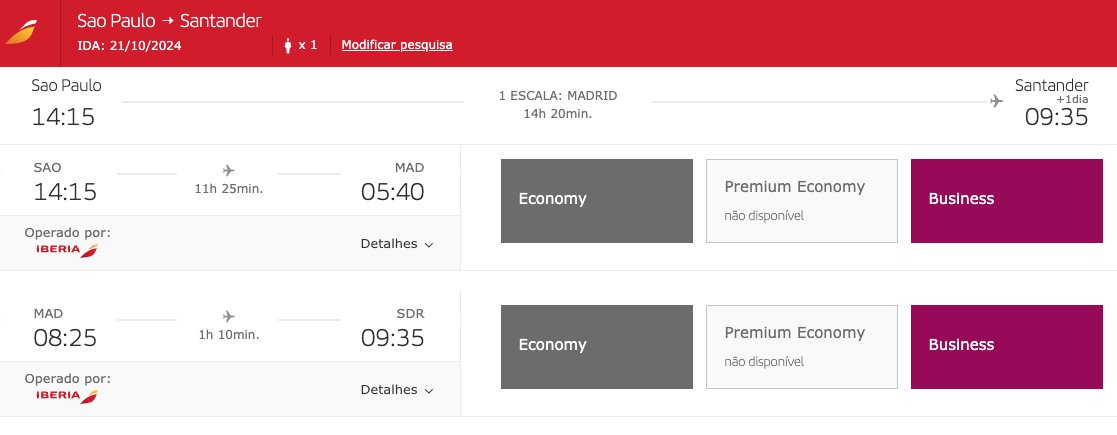Click the airplane icon before Santander arrival
1117x435 pixels.
996,101
